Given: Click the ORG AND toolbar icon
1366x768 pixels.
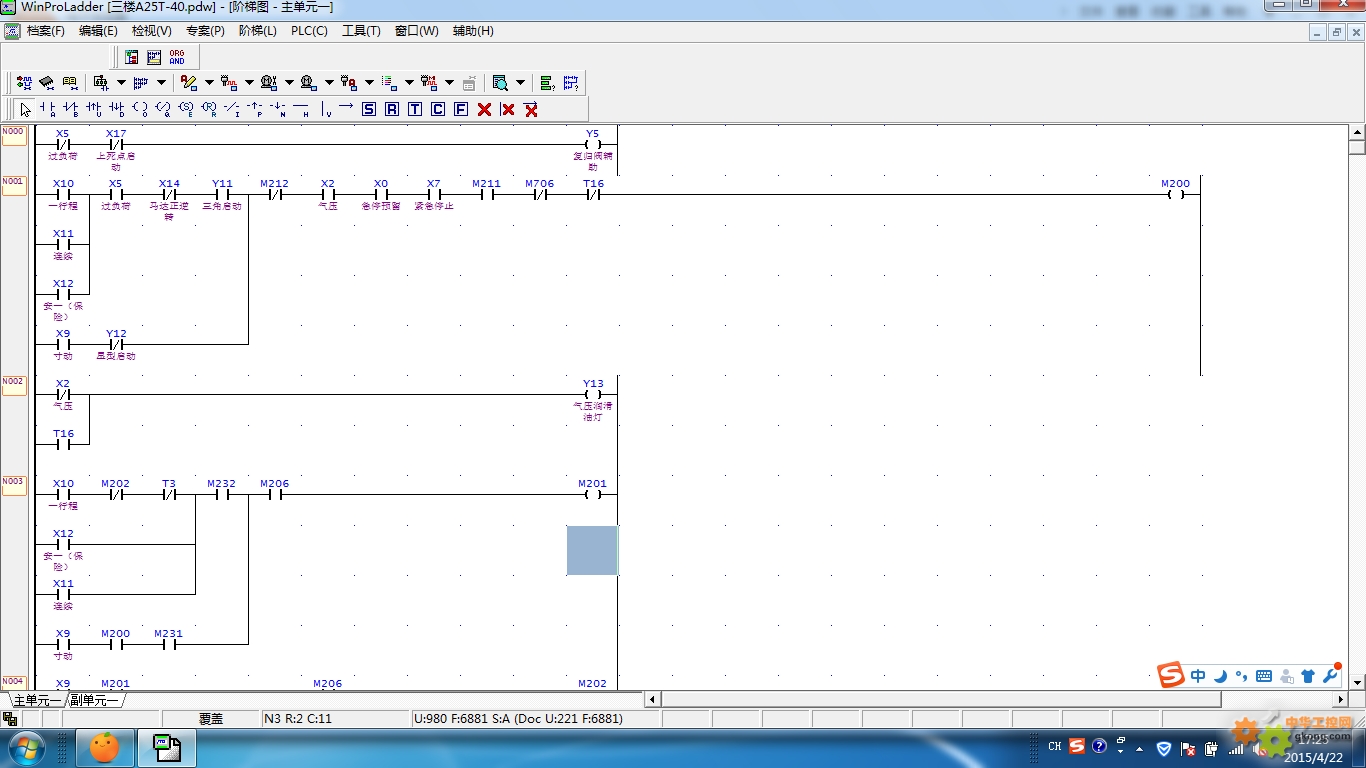Looking at the screenshot, I should [177, 57].
